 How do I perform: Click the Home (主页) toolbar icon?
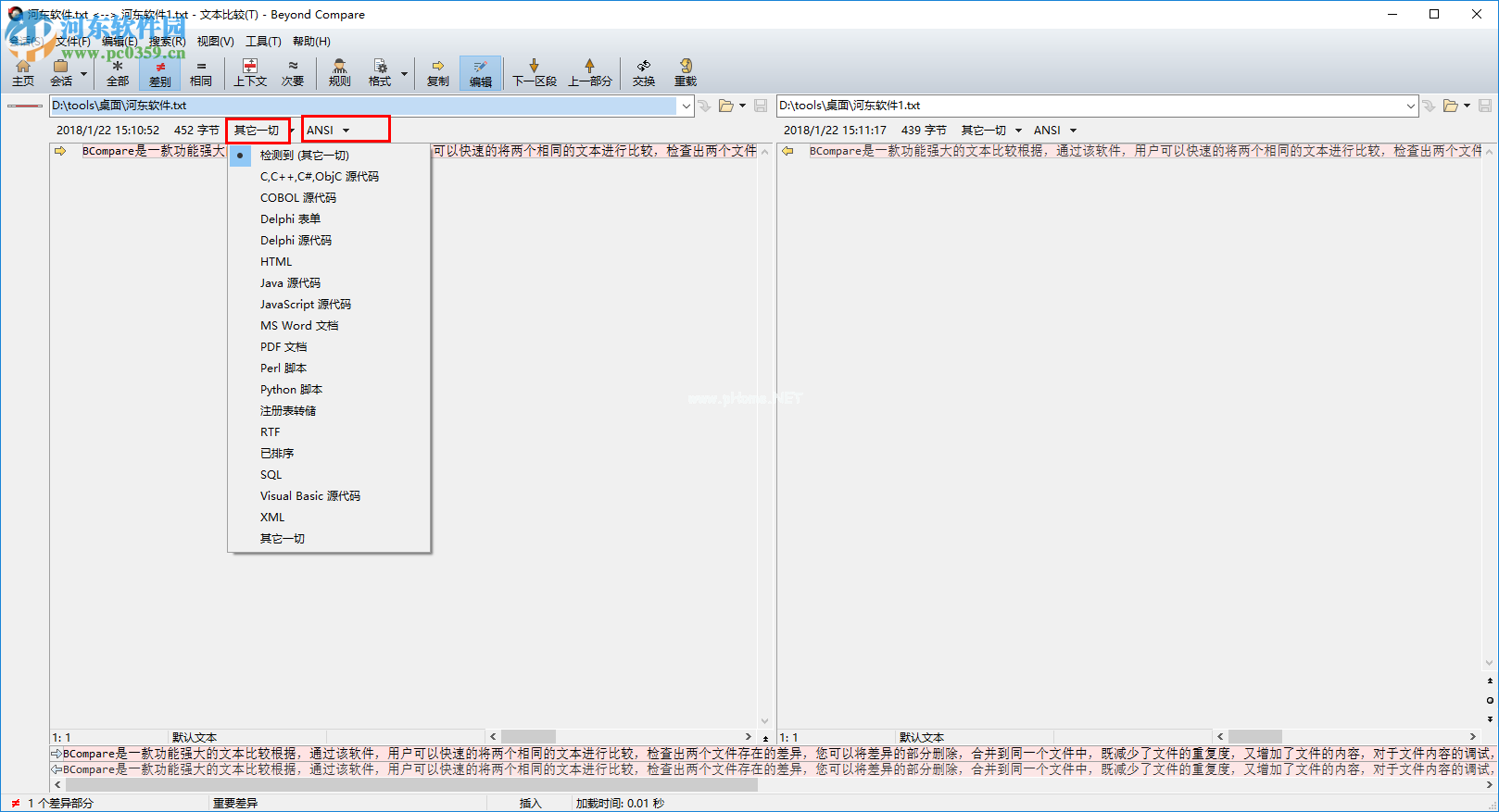pos(23,73)
